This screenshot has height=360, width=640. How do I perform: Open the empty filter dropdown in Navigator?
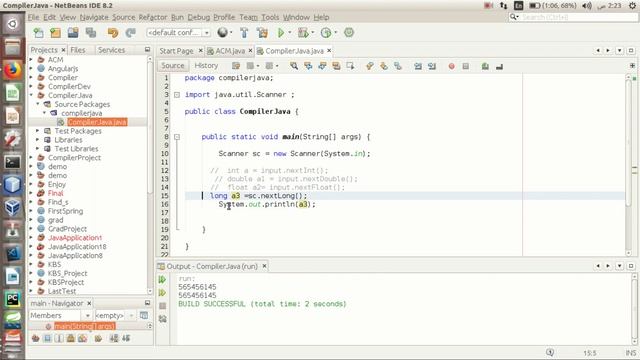(x=115, y=316)
